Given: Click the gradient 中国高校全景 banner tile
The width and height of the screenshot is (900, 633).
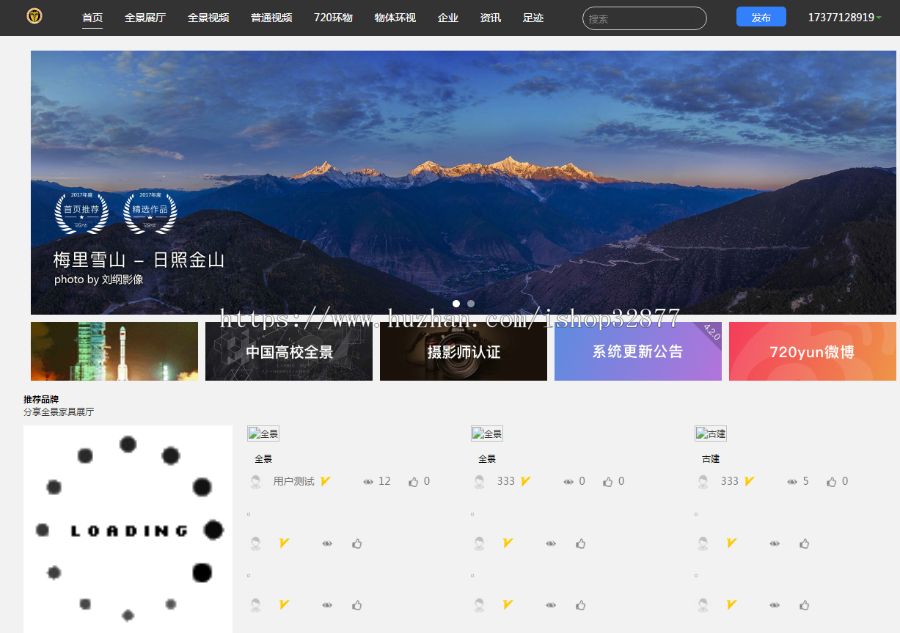Looking at the screenshot, I should pos(288,350).
